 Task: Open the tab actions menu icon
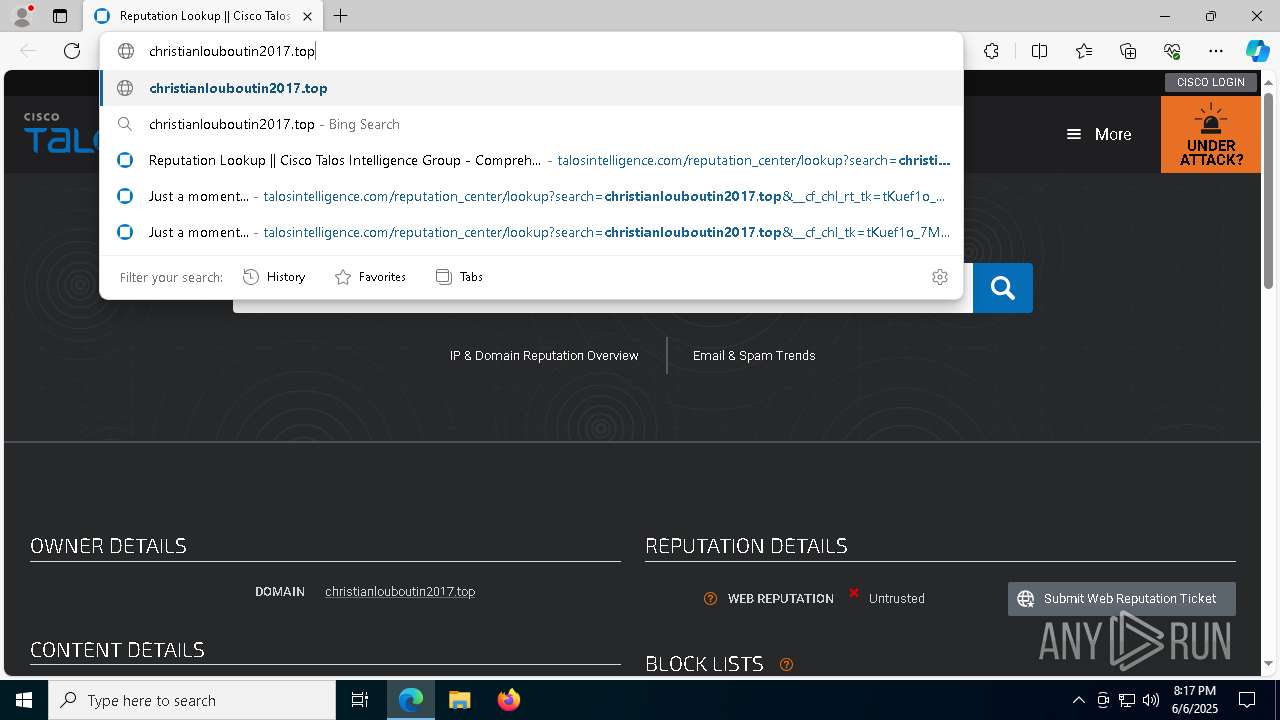click(60, 16)
